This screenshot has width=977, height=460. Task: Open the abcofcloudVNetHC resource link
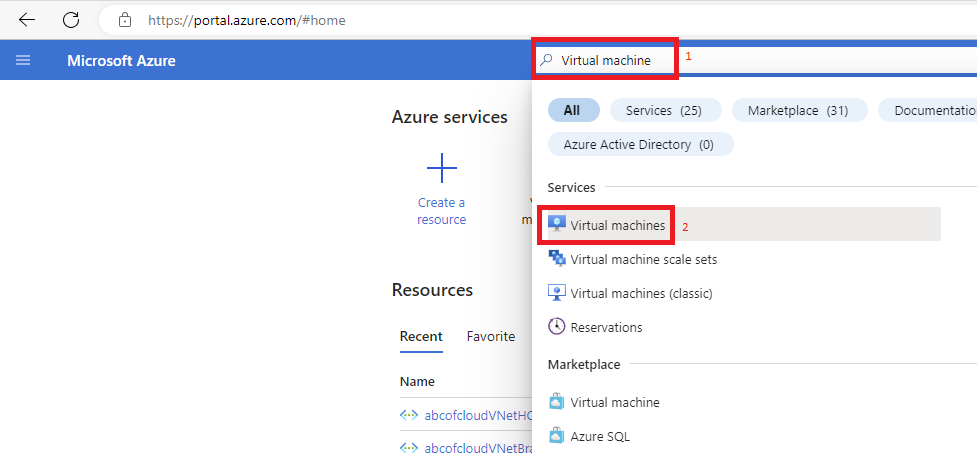tap(478, 415)
